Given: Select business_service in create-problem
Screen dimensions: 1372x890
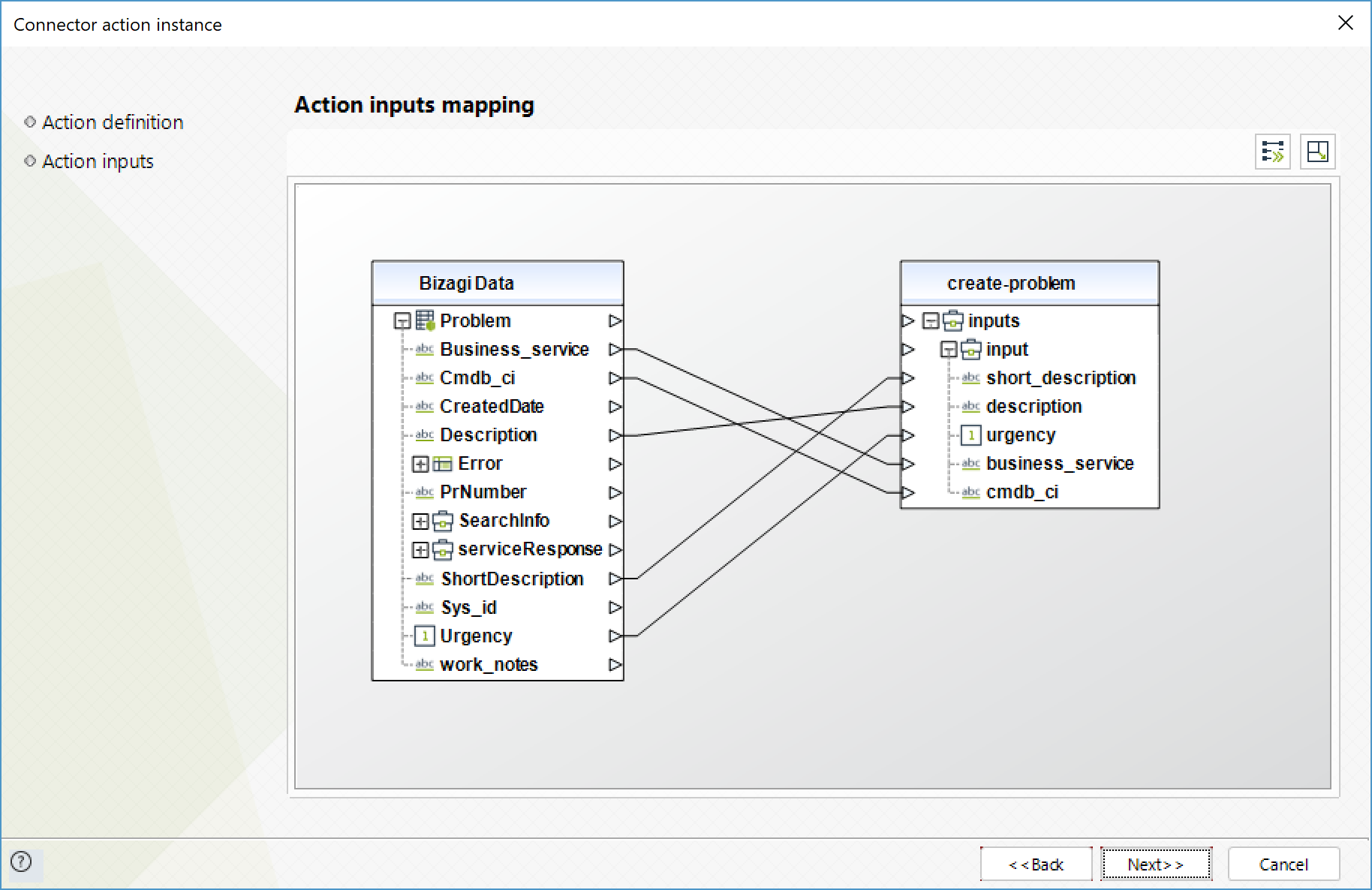Looking at the screenshot, I should click(x=1060, y=464).
